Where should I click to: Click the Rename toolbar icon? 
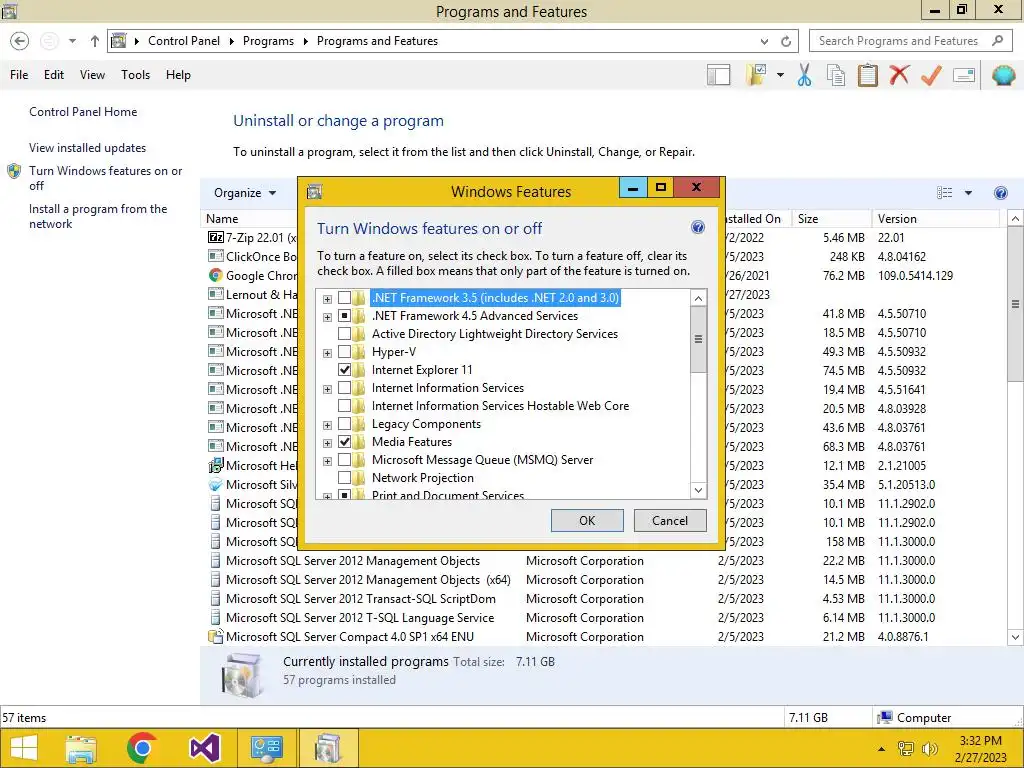(x=964, y=75)
